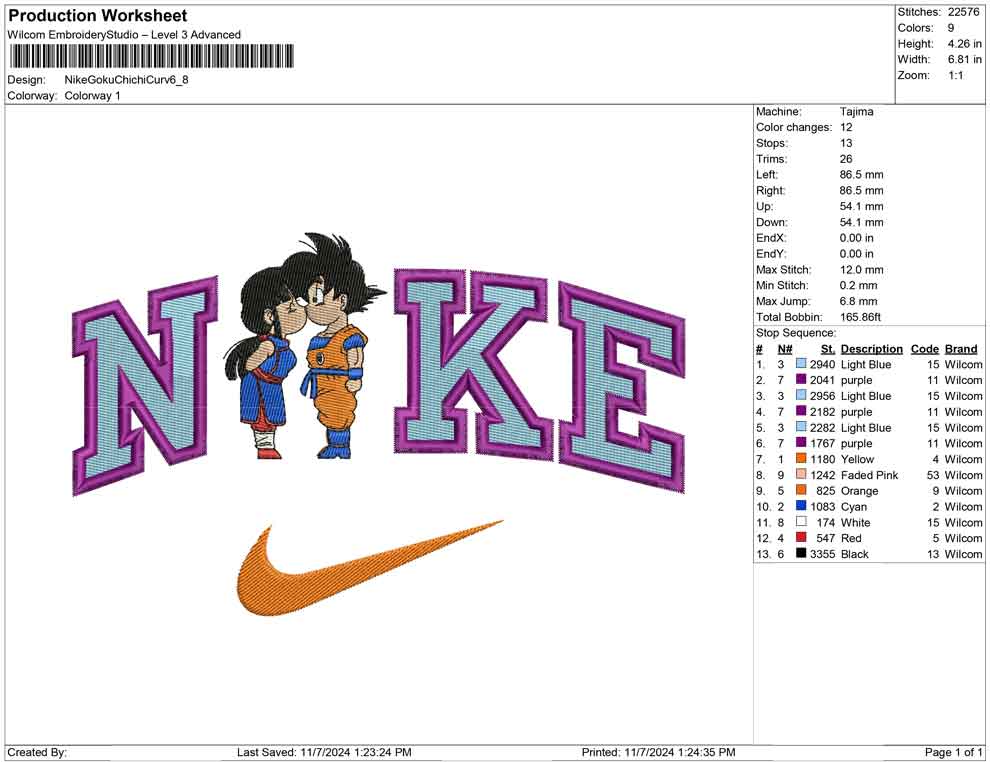This screenshot has height=762, width=990.
Task: Click the Left label in the stats list
Action: pyautogui.click(x=767, y=174)
